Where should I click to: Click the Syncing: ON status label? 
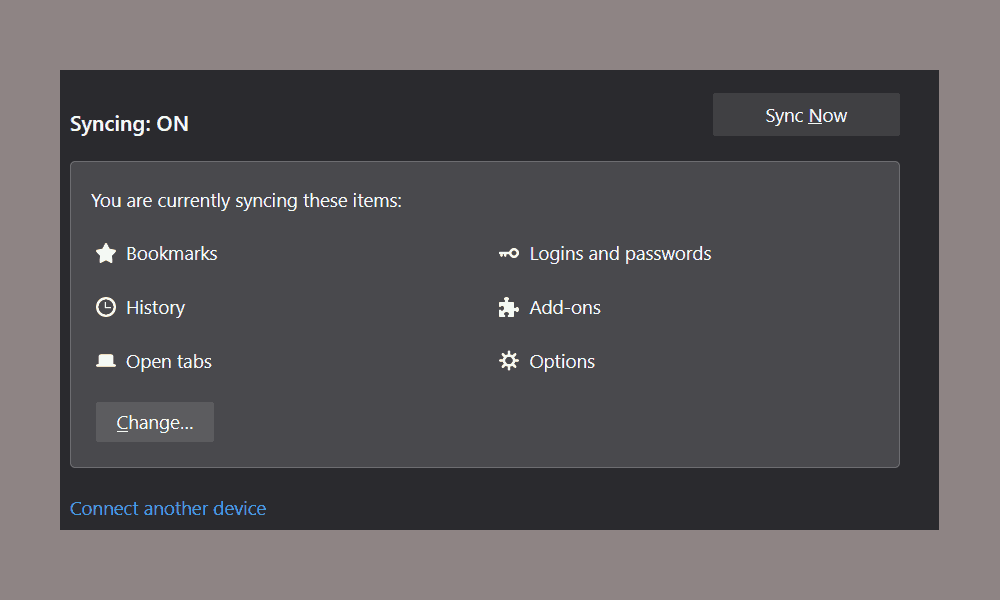click(x=129, y=123)
